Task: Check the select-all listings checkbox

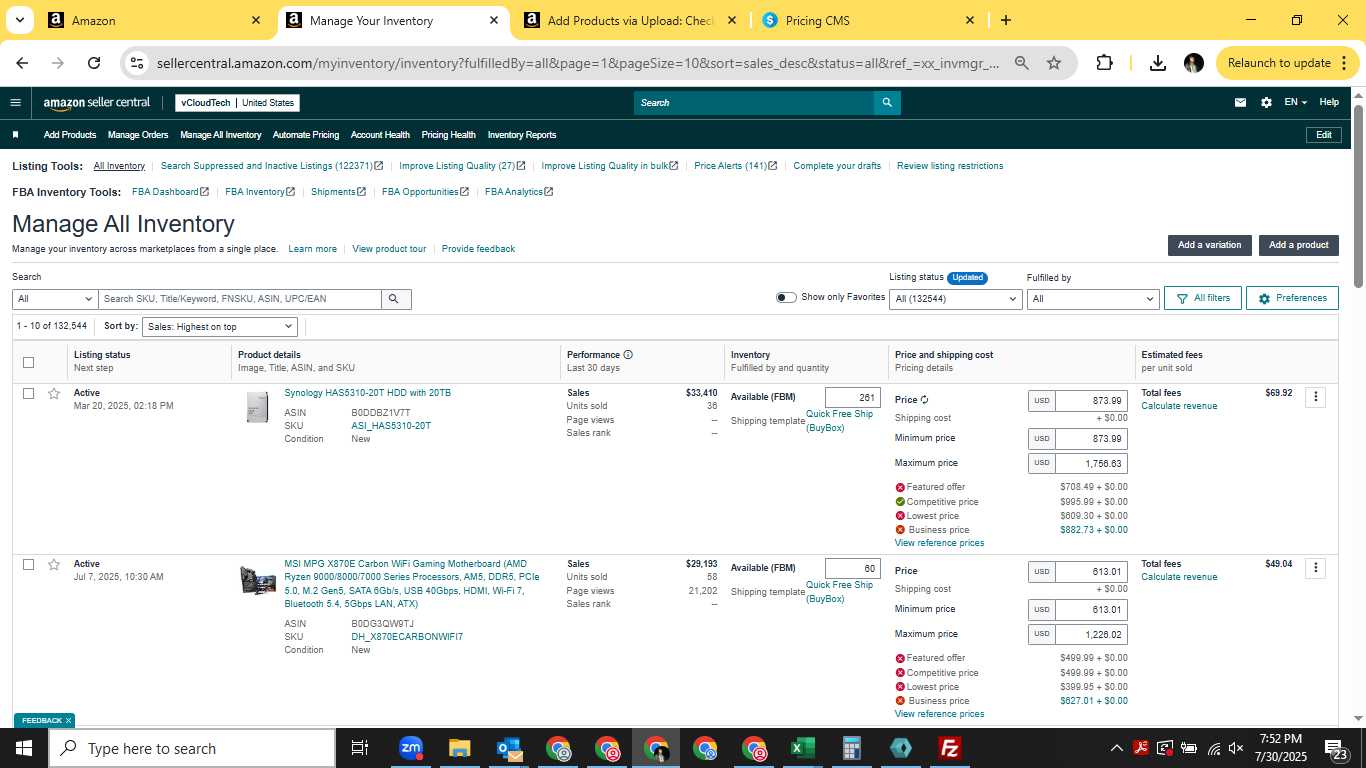Action: tap(28, 362)
